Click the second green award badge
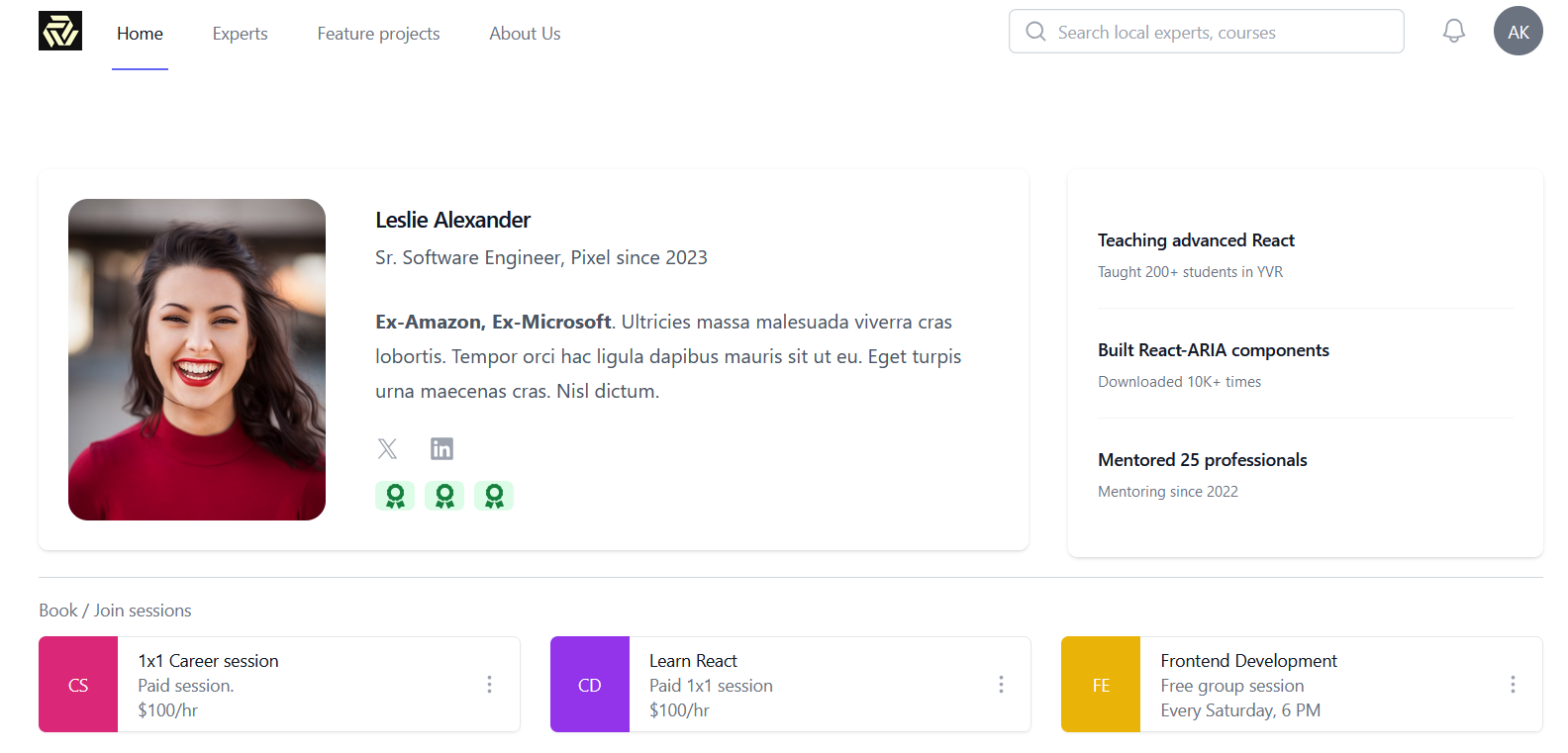Screen dimensions: 1568x753 [444, 496]
